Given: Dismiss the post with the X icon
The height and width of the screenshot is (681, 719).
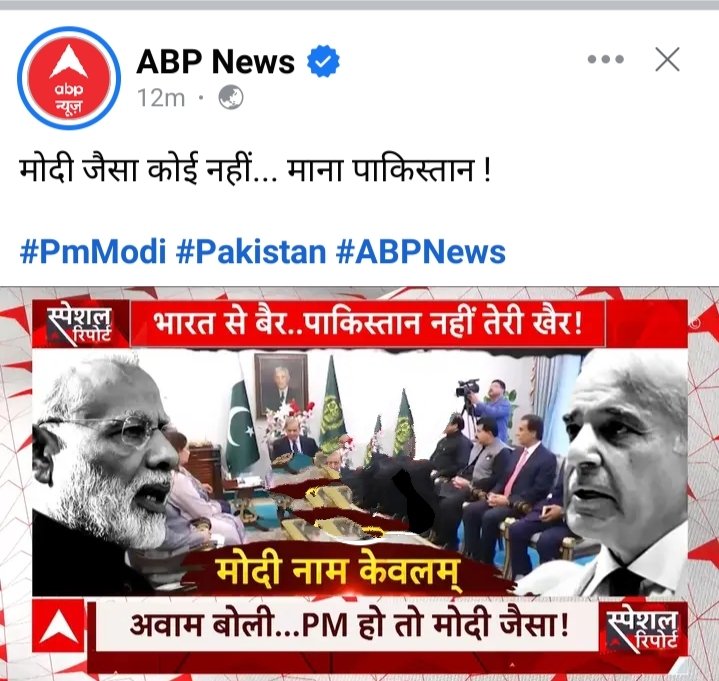Looking at the screenshot, I should (x=667, y=59).
